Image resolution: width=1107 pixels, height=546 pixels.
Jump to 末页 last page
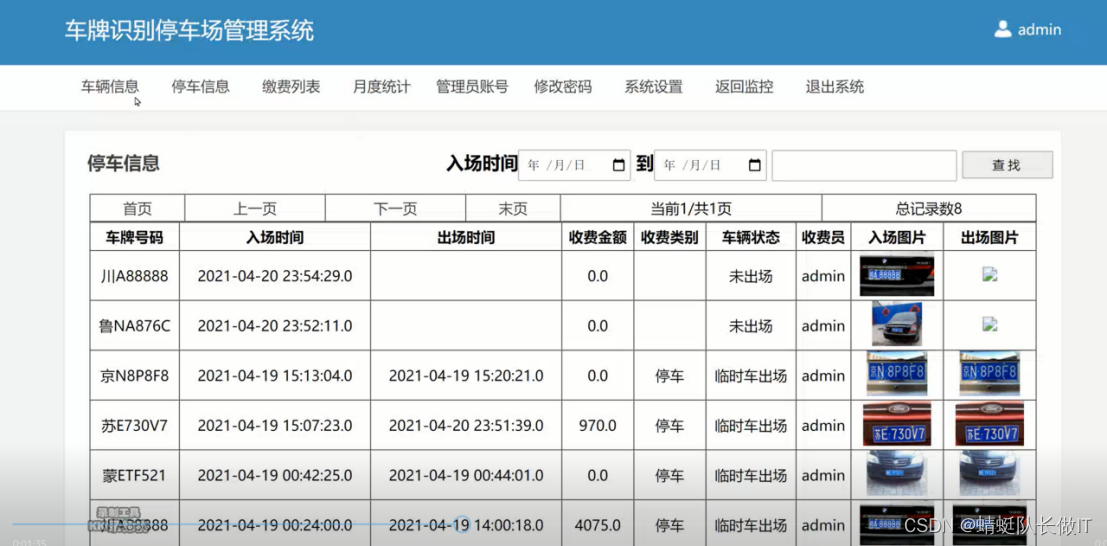pos(513,209)
